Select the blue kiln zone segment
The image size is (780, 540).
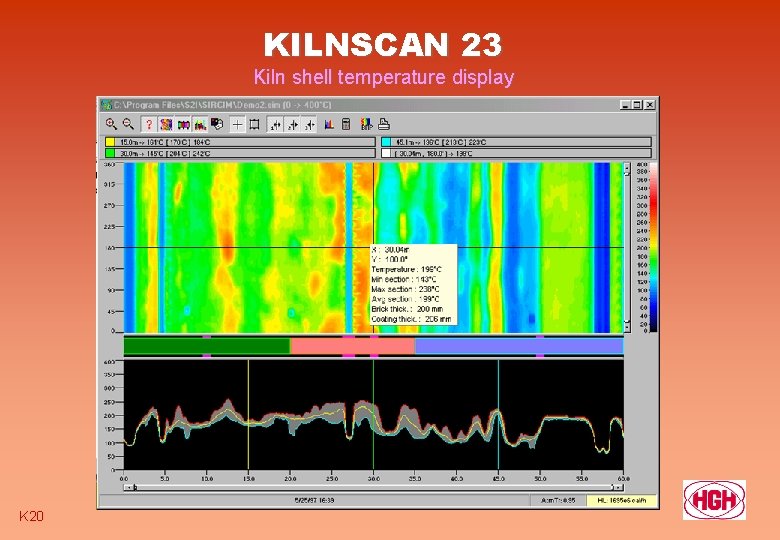[519, 346]
